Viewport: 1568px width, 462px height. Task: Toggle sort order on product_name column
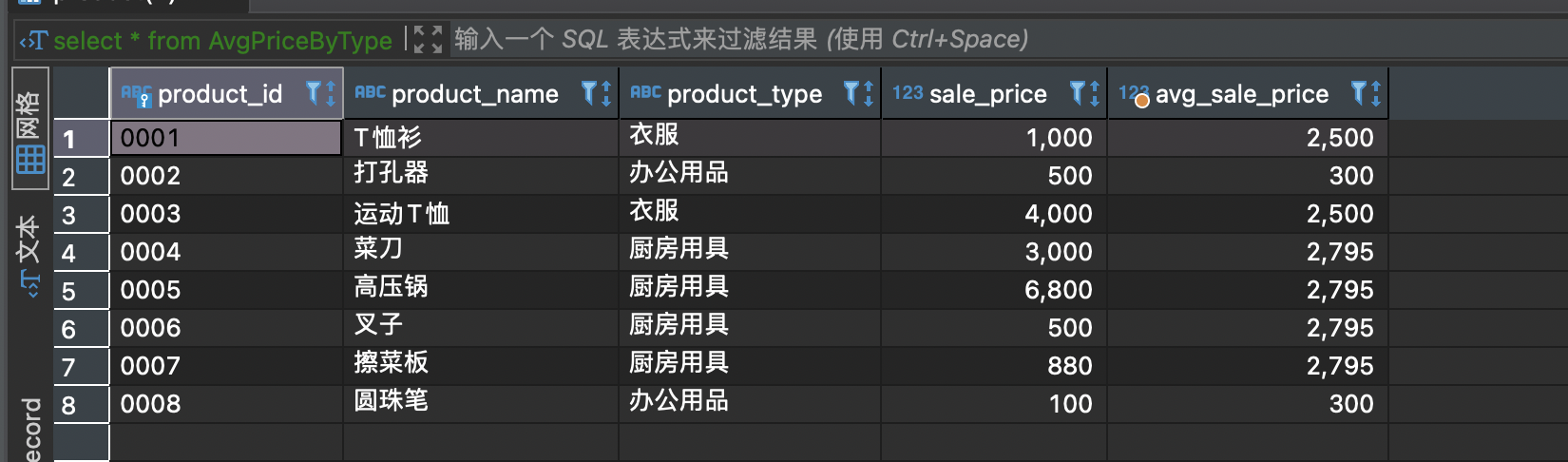click(605, 93)
